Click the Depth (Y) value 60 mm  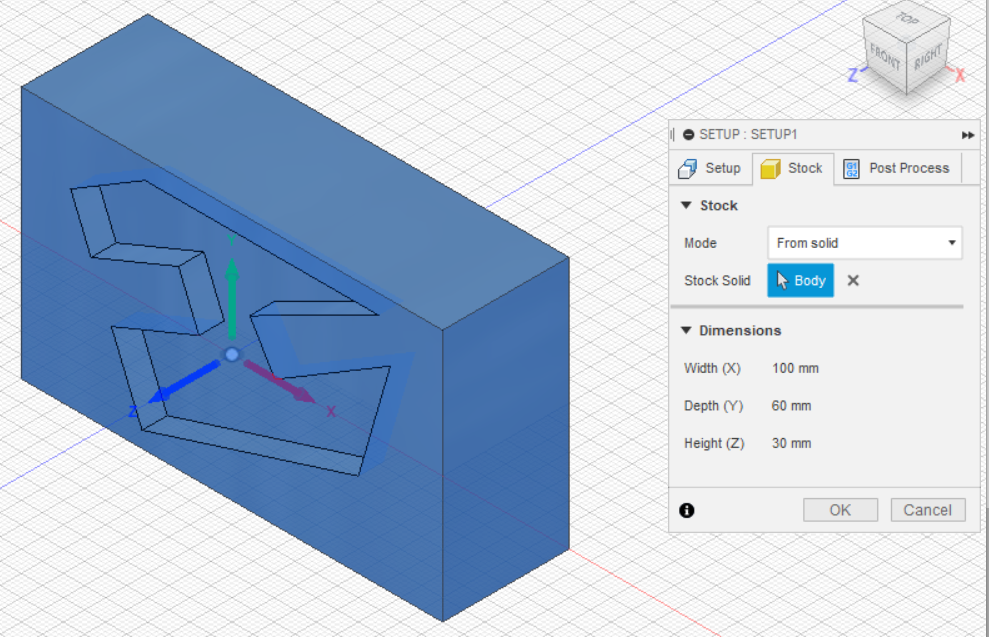coord(791,406)
